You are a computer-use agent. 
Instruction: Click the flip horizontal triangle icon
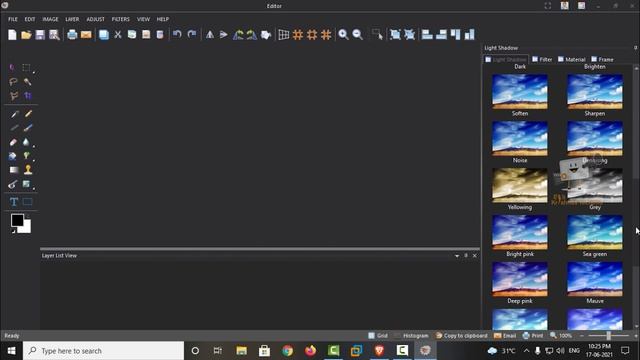click(210, 35)
